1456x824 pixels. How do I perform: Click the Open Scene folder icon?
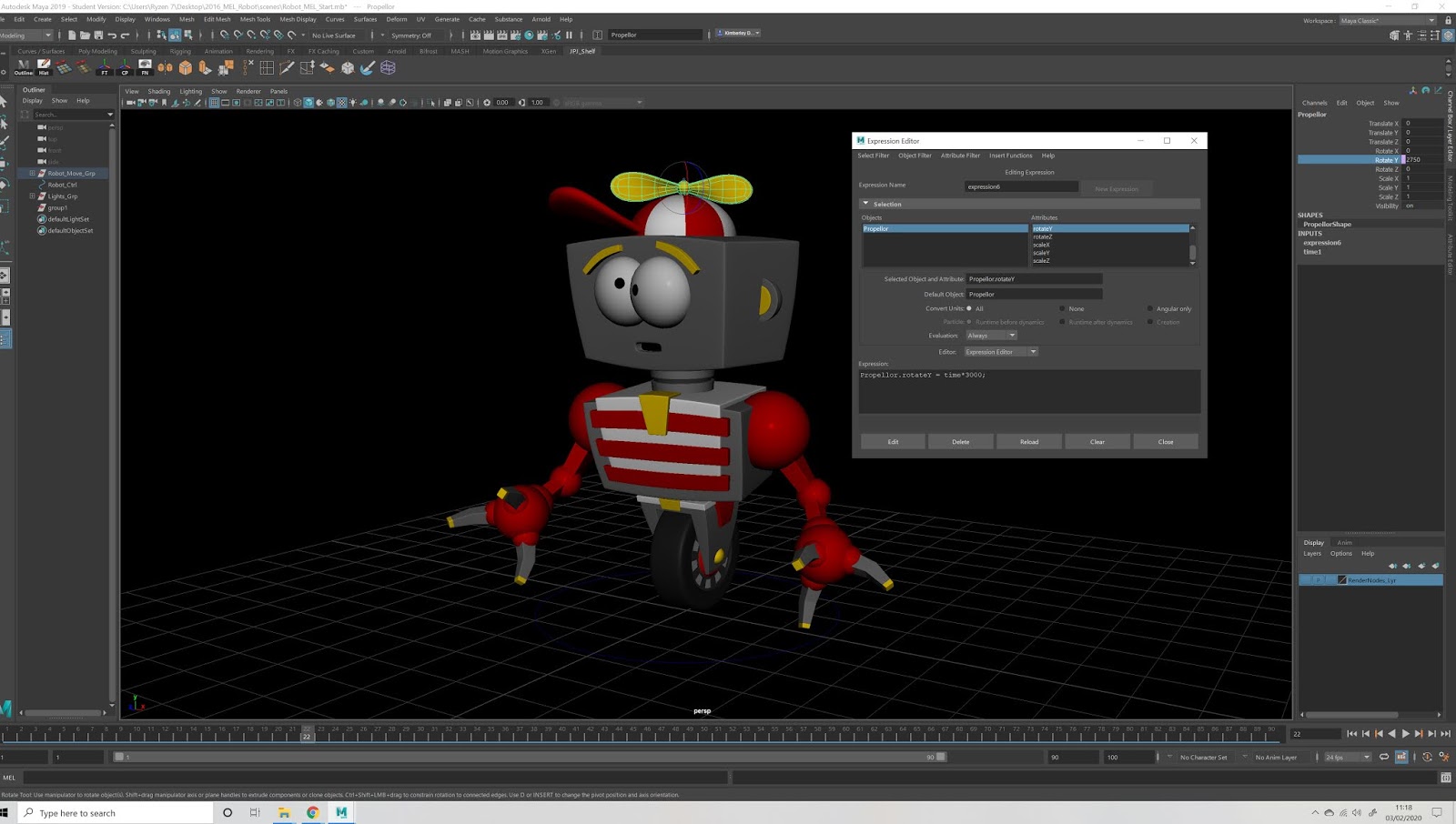click(85, 35)
